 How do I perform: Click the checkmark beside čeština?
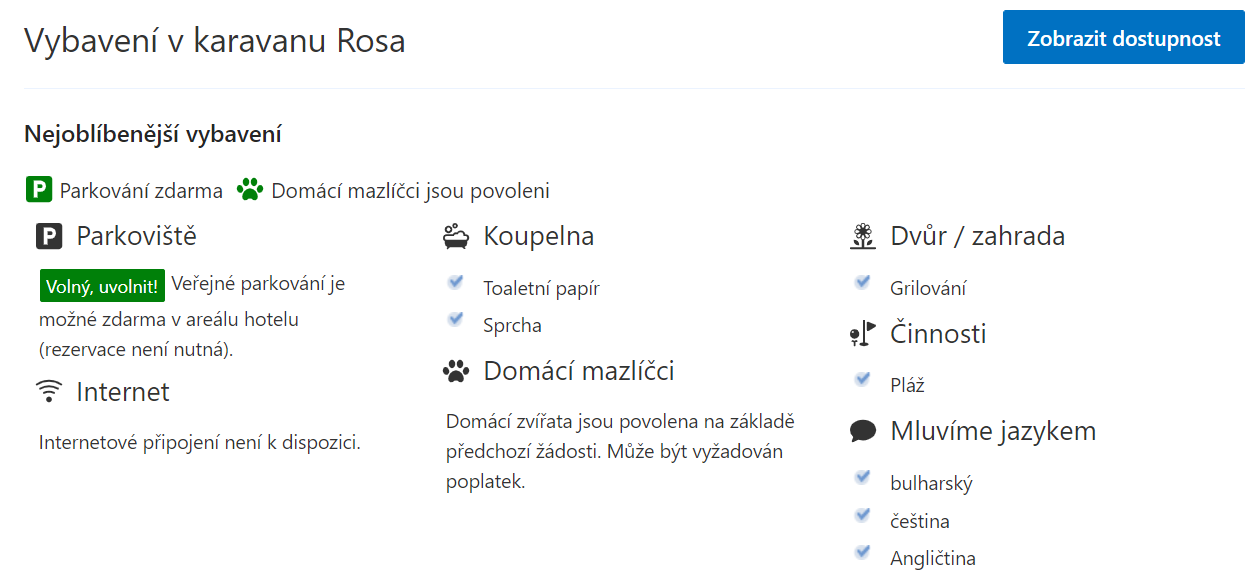coord(862,515)
